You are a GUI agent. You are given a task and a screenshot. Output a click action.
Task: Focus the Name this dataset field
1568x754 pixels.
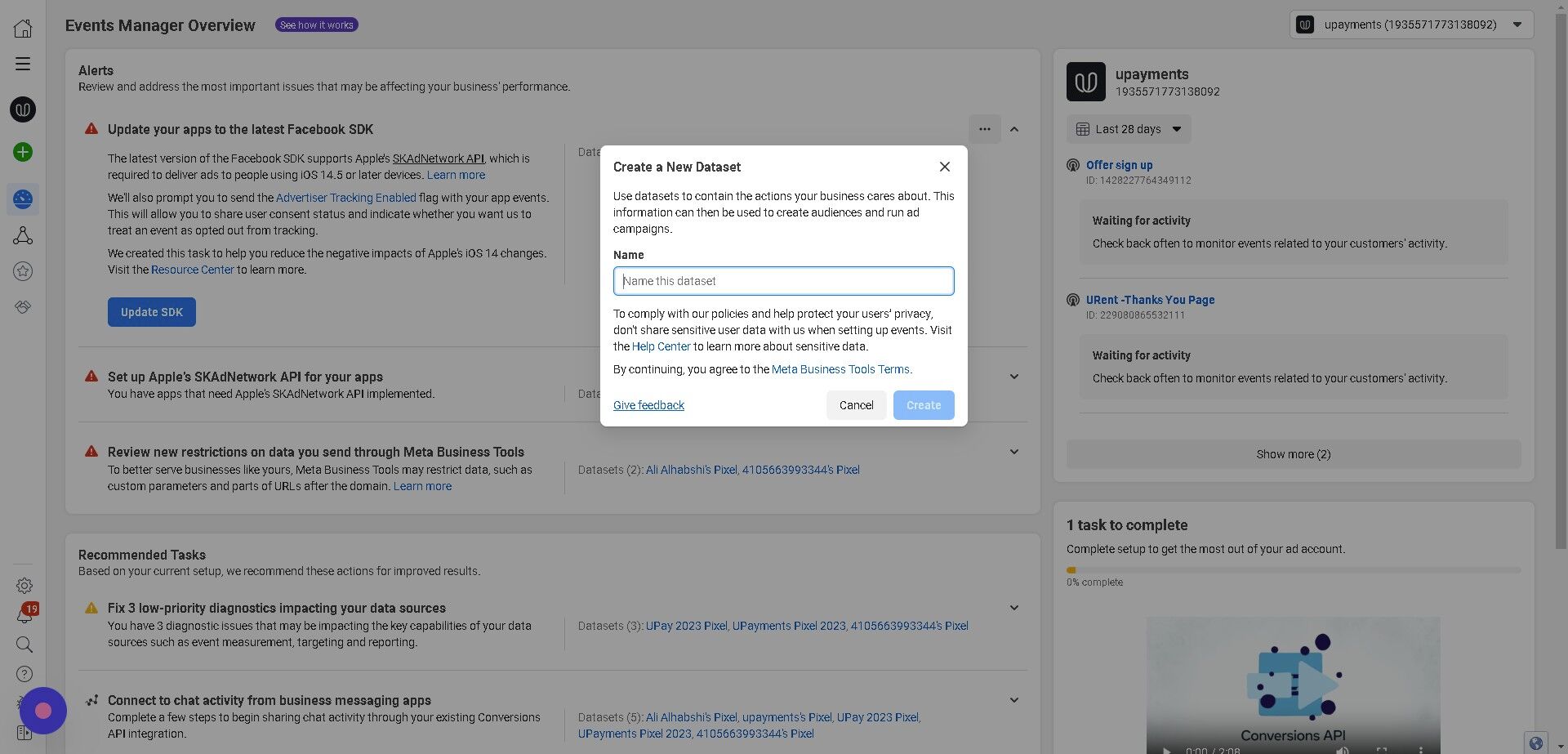pos(783,281)
